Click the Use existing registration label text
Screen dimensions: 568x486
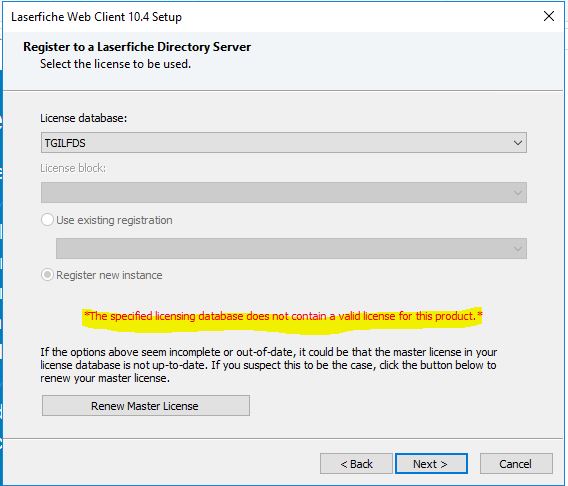(114, 220)
